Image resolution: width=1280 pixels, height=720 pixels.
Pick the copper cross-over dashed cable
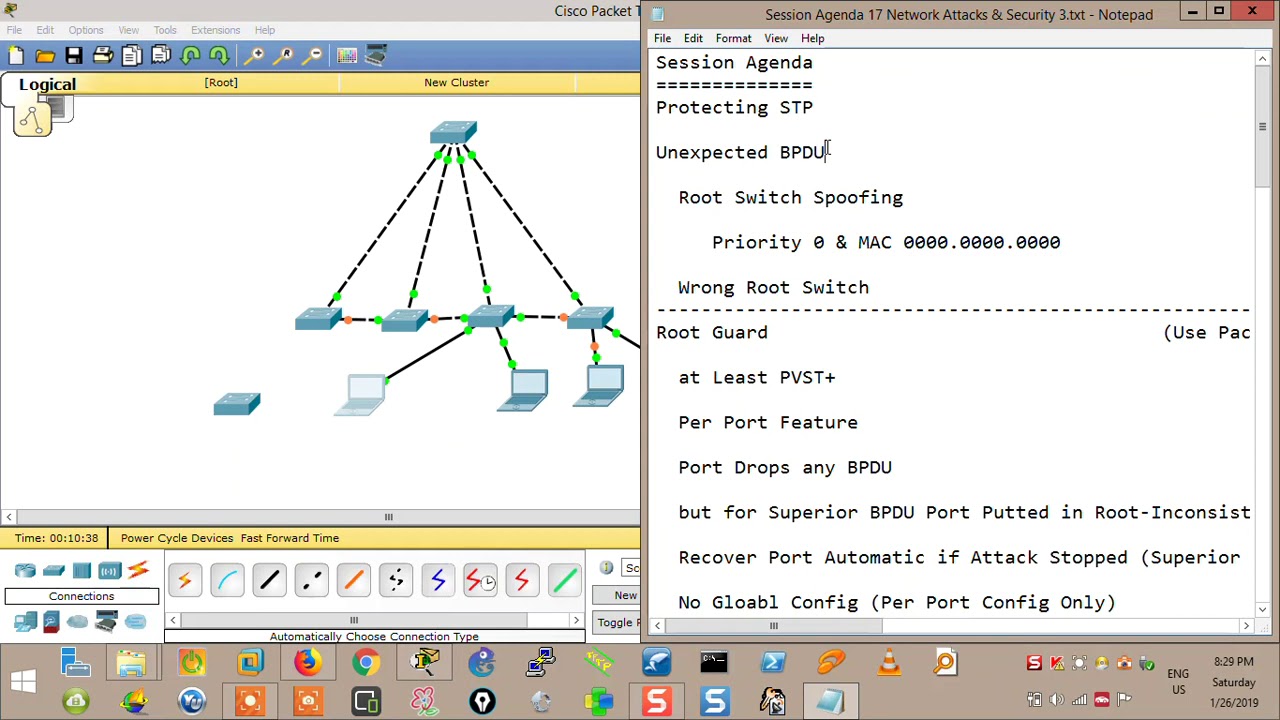click(x=311, y=581)
